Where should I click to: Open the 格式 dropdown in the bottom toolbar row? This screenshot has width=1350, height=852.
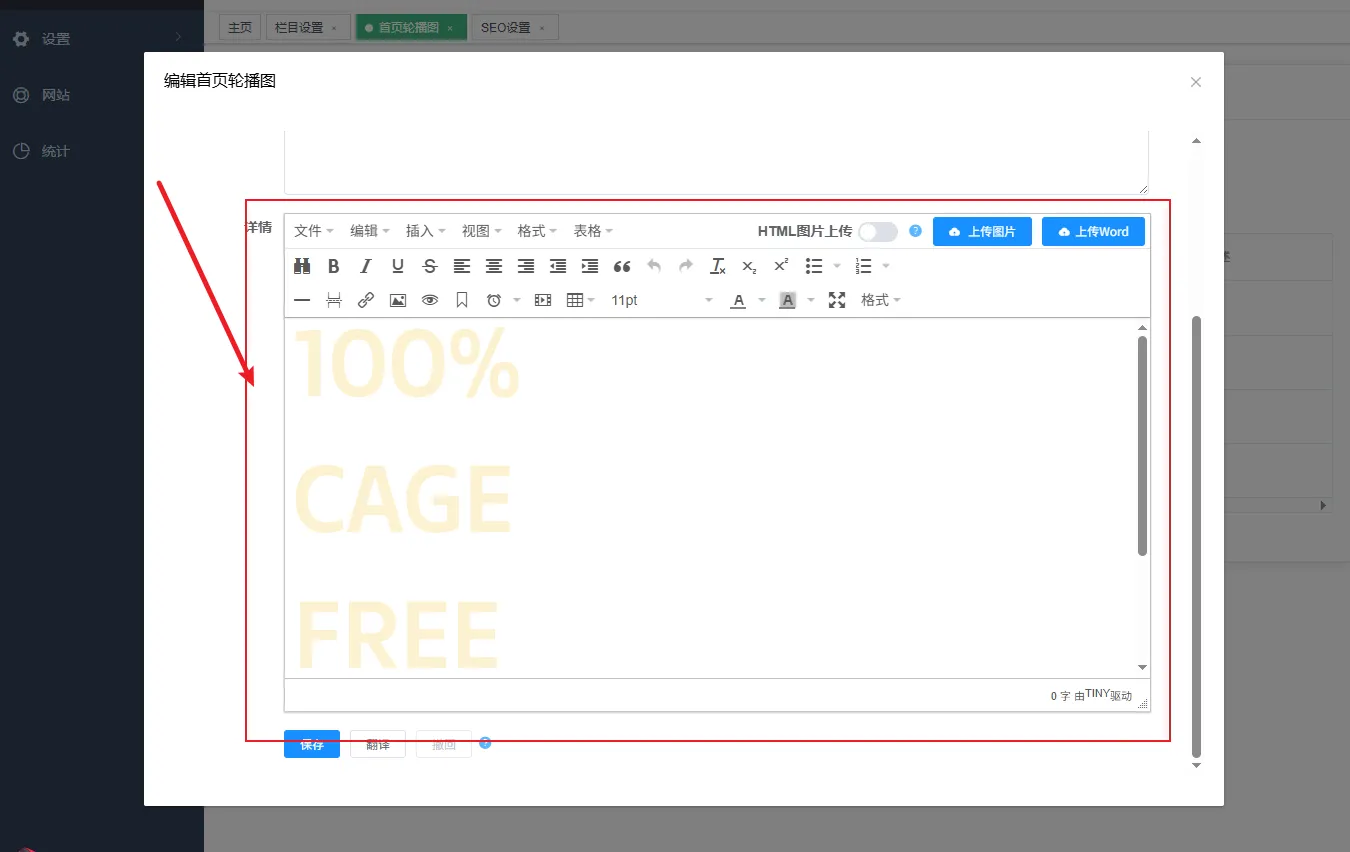coord(881,300)
